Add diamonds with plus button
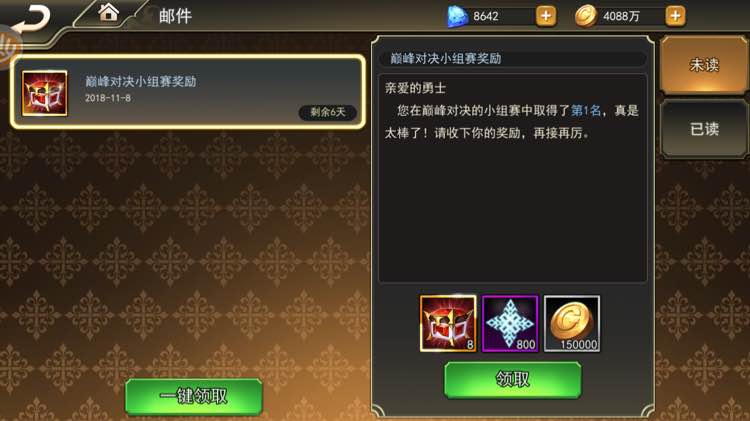Screen dimensions: 750x421 pos(546,16)
